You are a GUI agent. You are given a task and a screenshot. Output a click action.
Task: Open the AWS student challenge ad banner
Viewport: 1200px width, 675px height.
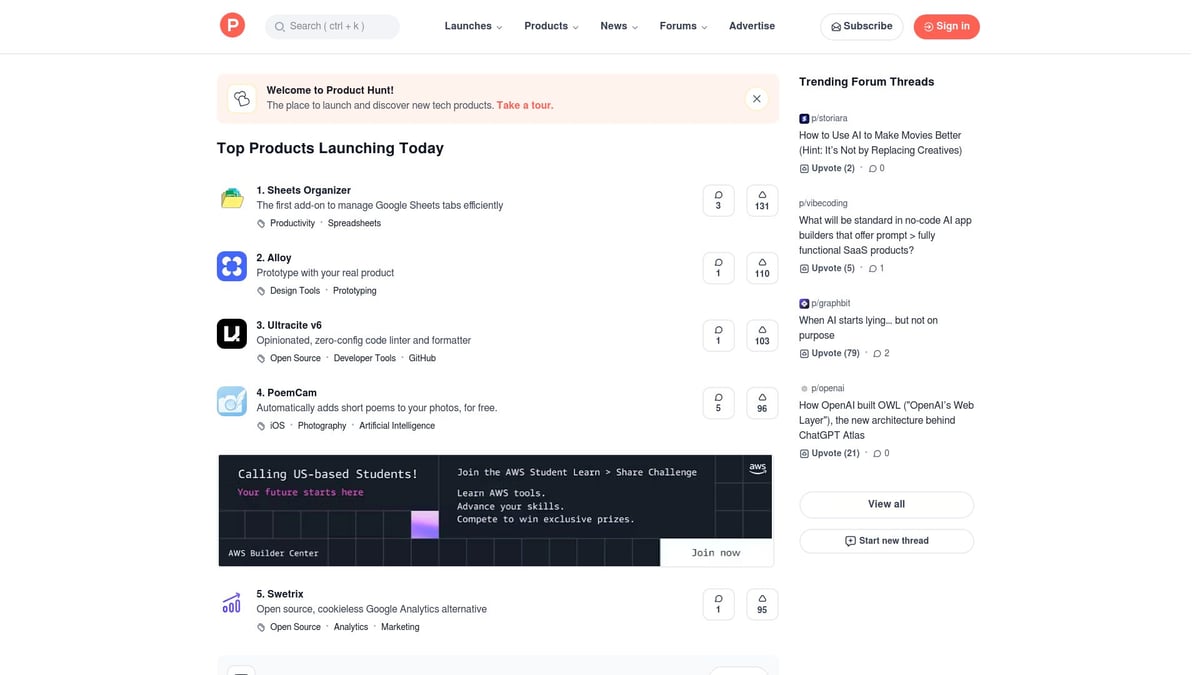[x=495, y=510]
